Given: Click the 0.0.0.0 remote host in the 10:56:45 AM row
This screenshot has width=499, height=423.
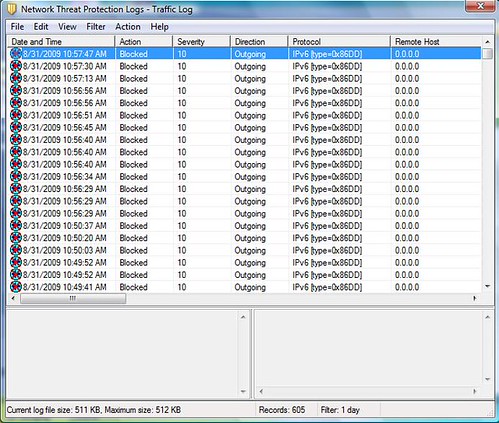Looking at the screenshot, I should pyautogui.click(x=407, y=128).
